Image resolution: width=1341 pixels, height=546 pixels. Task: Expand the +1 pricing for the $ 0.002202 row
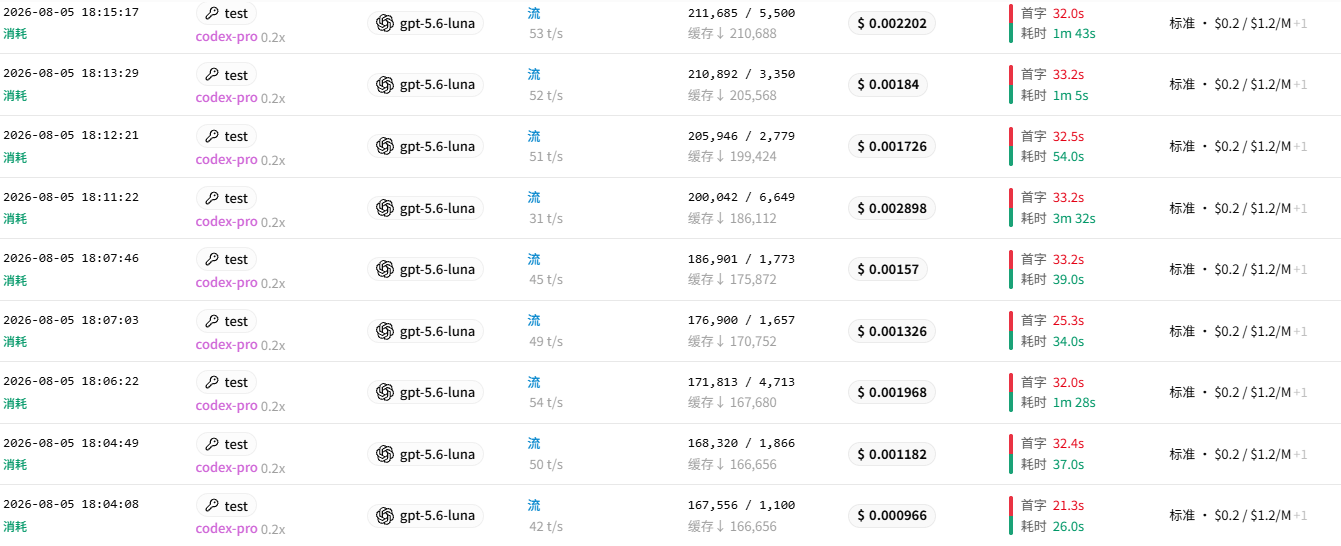(1300, 23)
